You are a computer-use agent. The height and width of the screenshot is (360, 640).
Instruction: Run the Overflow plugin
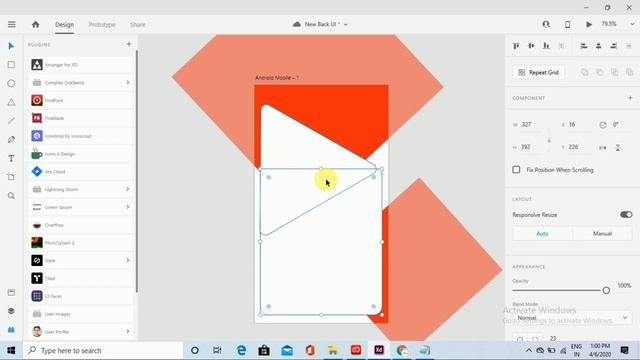tap(81, 225)
